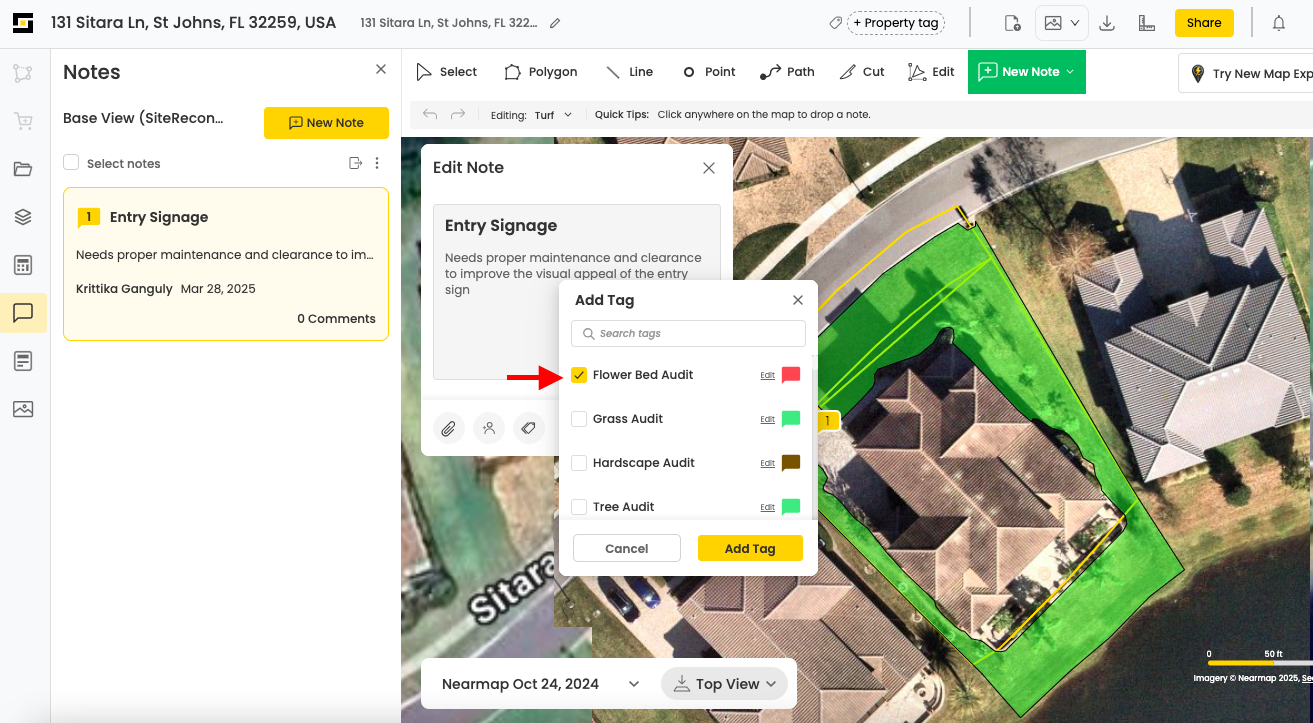
Task: Select the Edit tool
Action: pyautogui.click(x=931, y=72)
